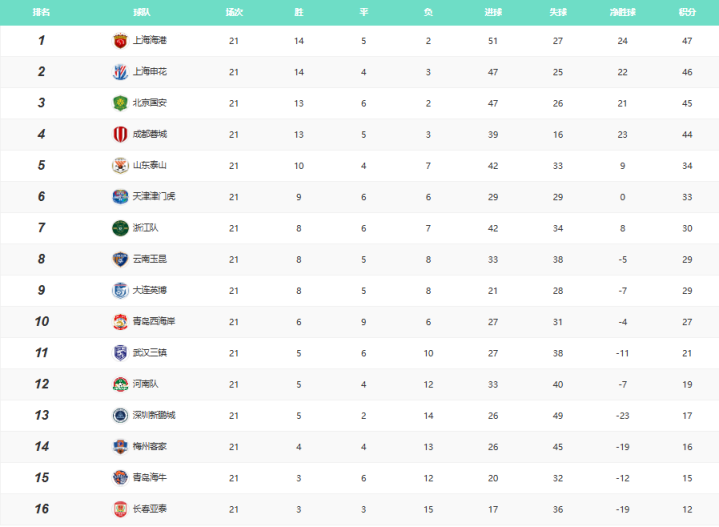Click the 北京国安 green badge icon
This screenshot has height=527, width=719.
click(120, 103)
